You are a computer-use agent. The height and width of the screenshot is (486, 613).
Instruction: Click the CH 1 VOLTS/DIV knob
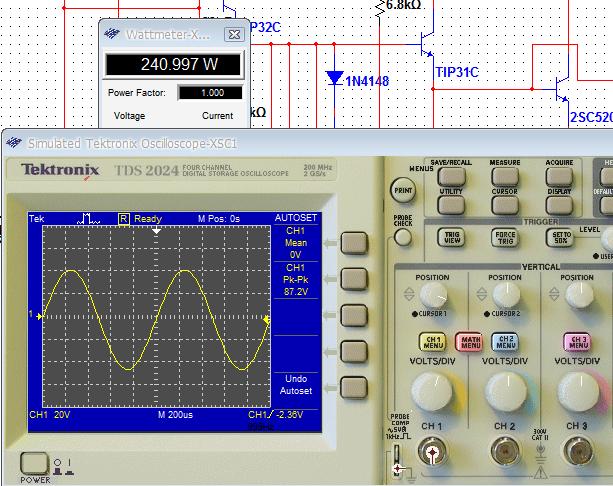tap(432, 392)
